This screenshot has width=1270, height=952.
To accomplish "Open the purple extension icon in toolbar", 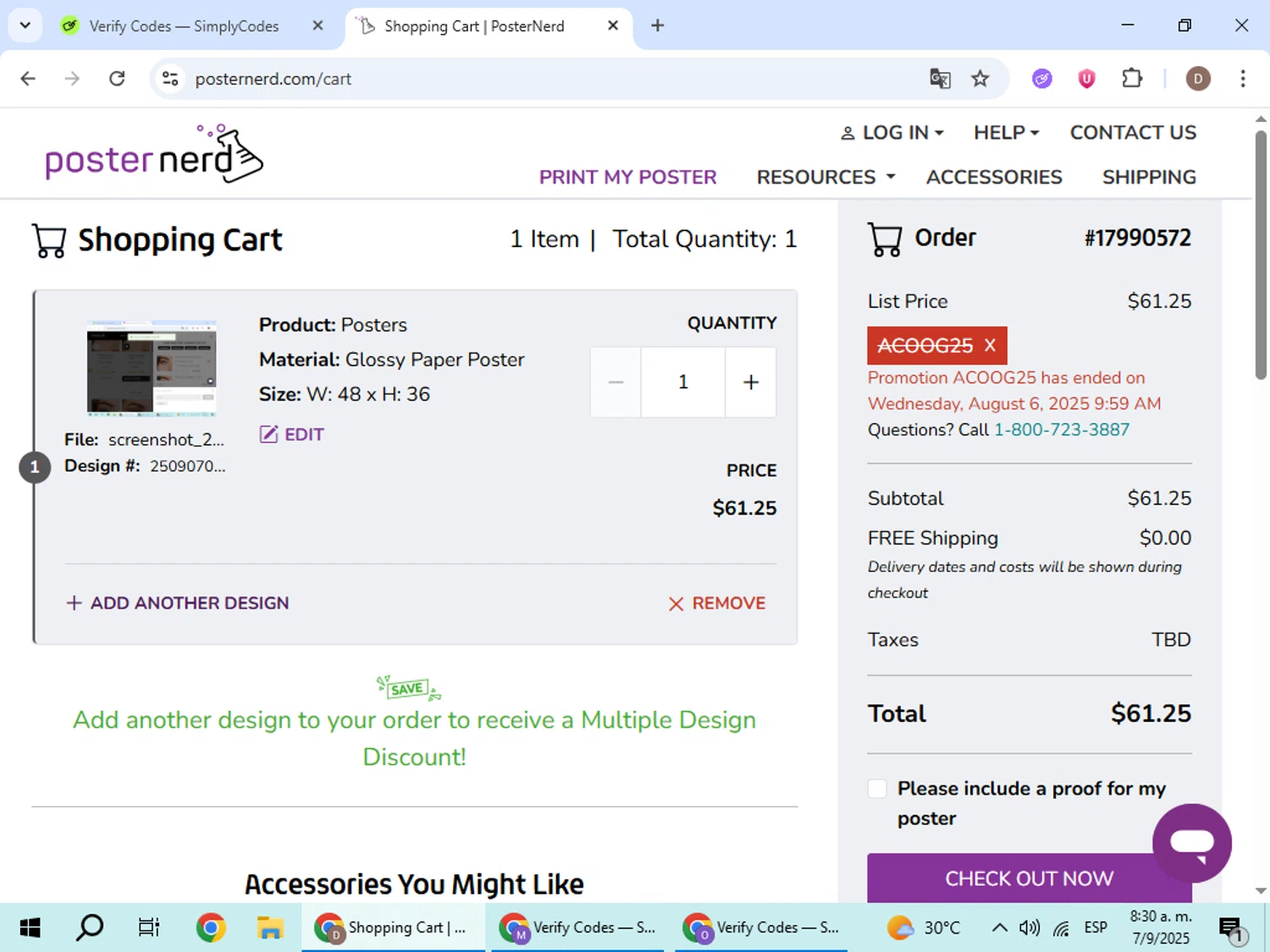I will [1042, 79].
